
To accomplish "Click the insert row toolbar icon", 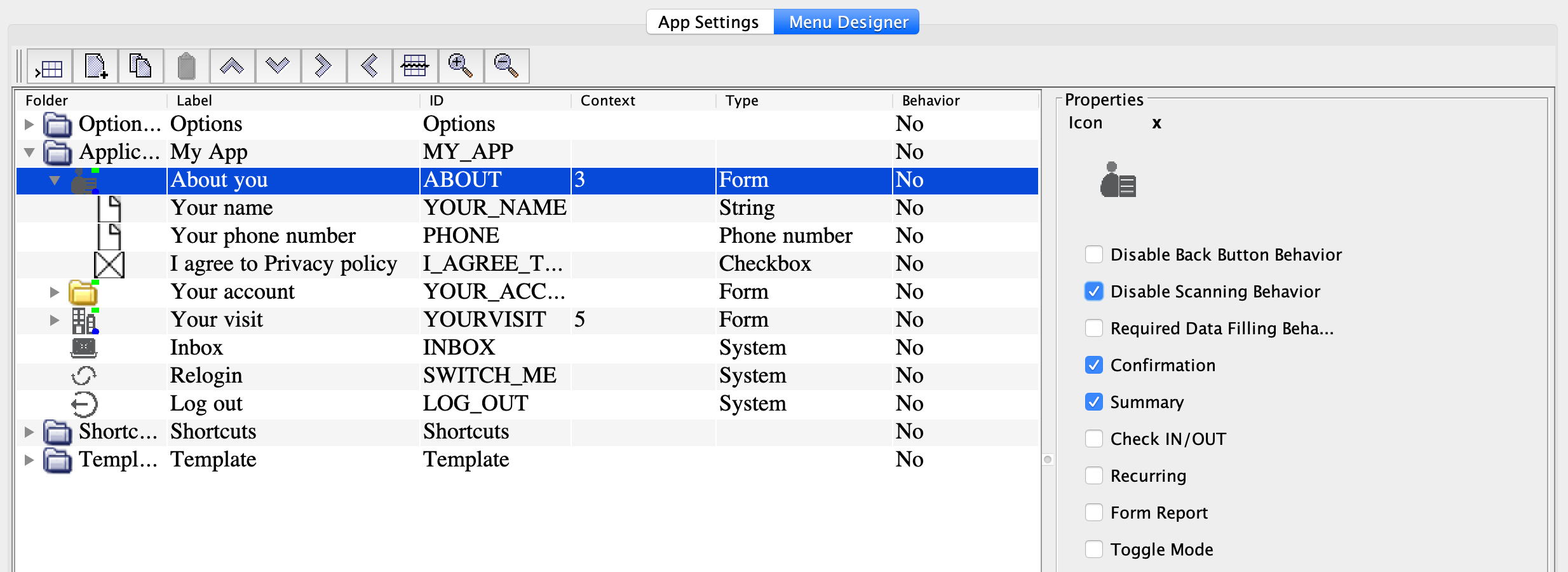I will click(x=50, y=67).
